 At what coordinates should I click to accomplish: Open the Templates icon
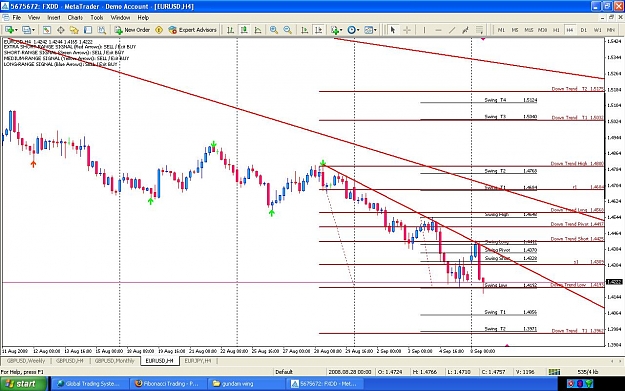point(368,30)
